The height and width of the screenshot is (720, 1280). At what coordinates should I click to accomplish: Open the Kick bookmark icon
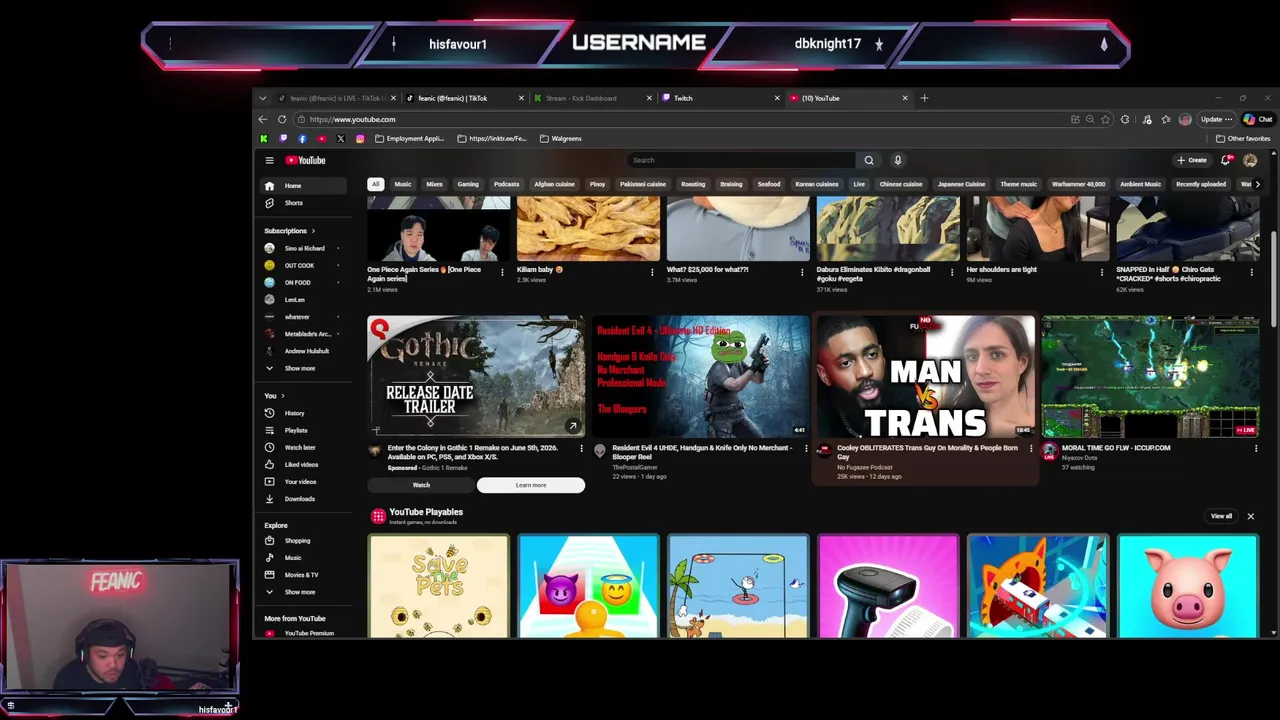point(263,138)
